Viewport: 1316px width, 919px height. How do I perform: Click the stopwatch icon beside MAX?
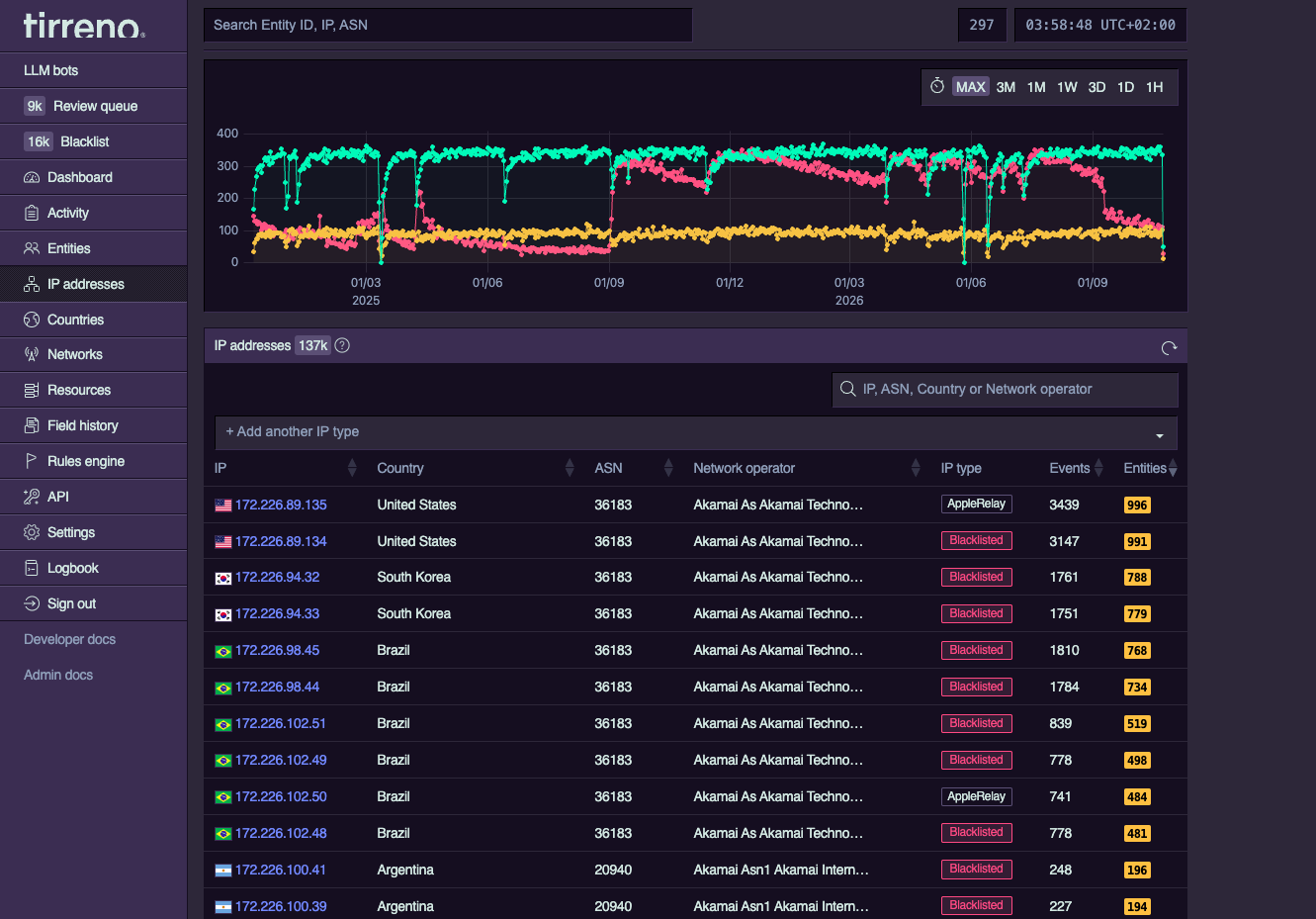pyautogui.click(x=937, y=86)
